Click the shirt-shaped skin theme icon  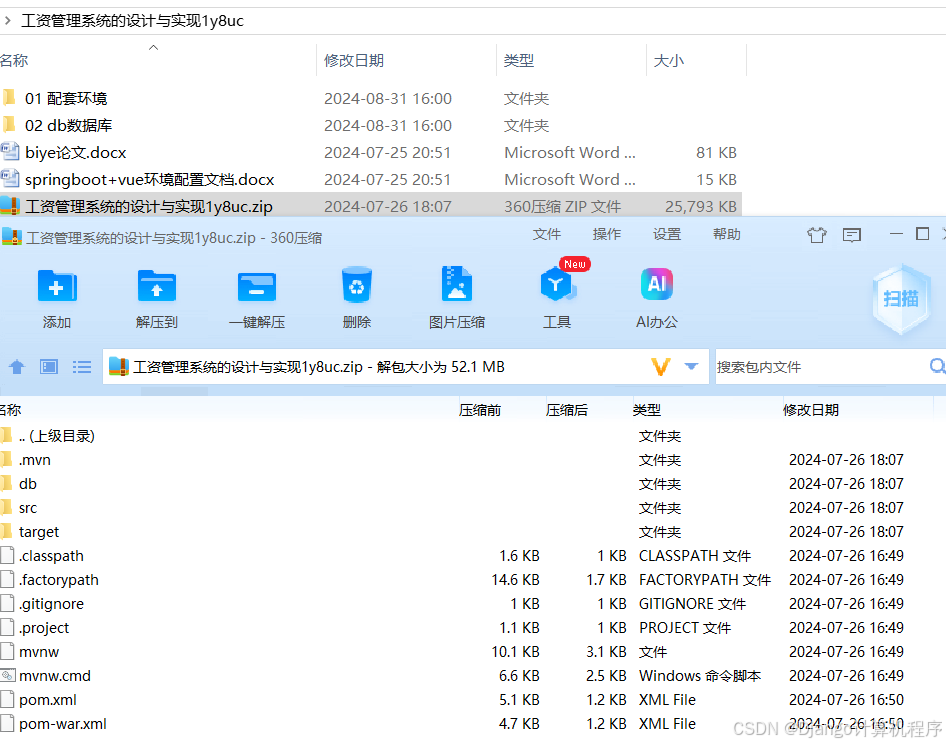tap(816, 234)
